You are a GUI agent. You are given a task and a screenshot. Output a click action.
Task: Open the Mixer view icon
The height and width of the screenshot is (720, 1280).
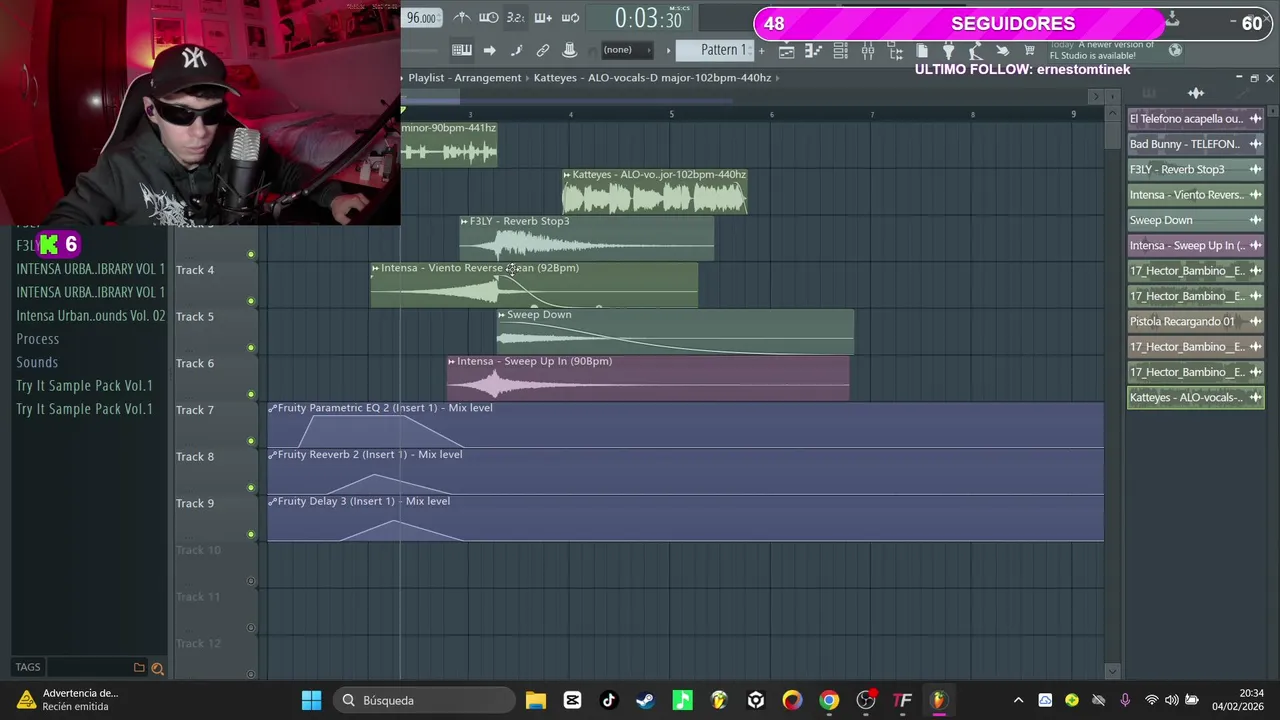[867, 50]
